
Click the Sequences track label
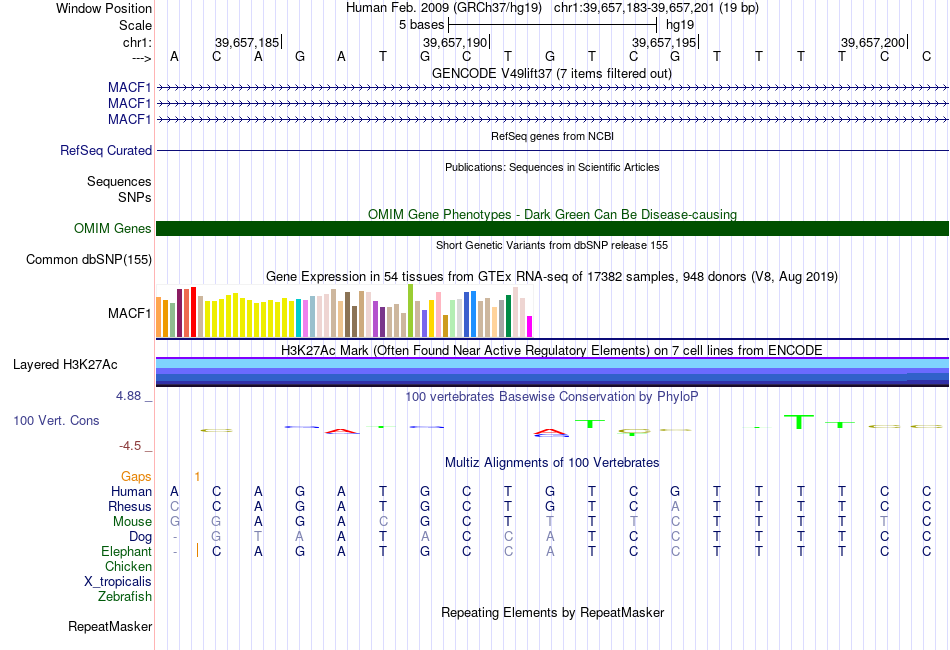[119, 181]
